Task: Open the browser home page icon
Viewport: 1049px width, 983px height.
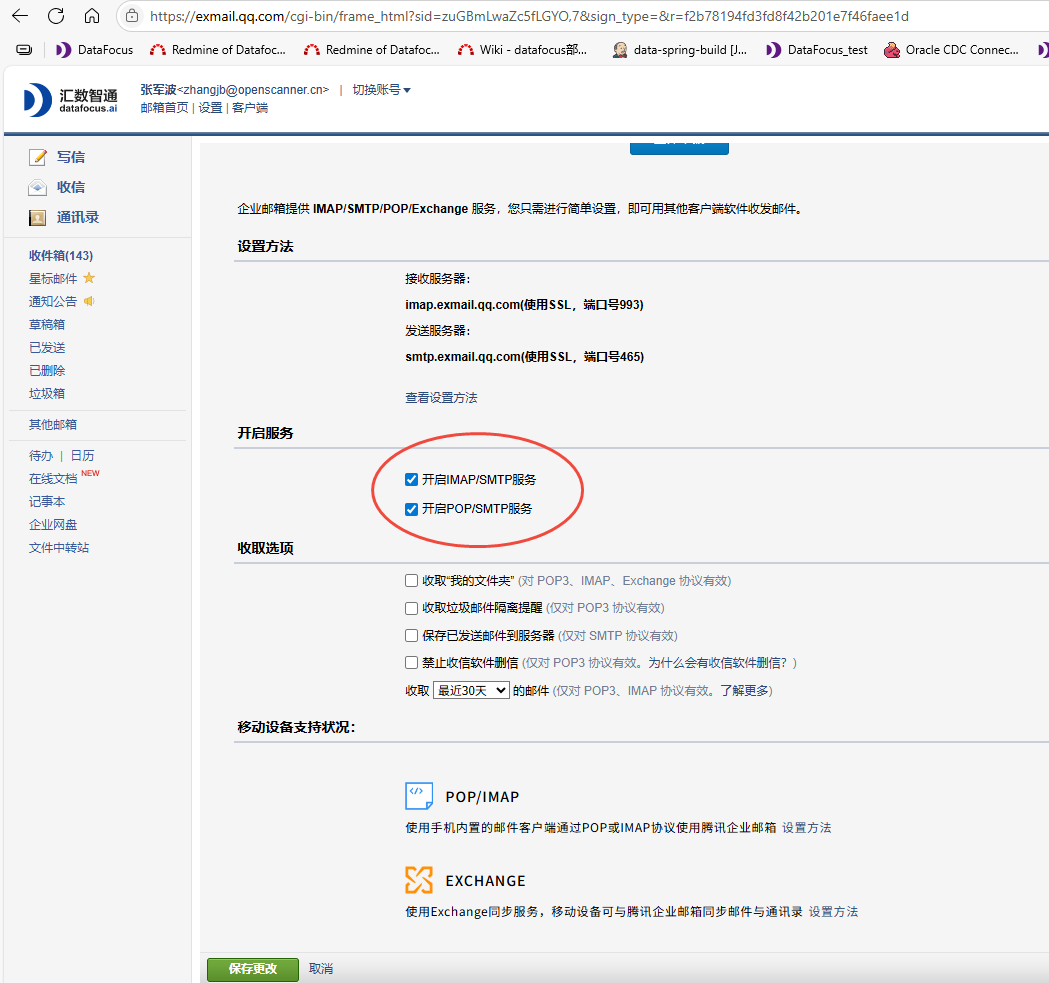Action: 92,16
